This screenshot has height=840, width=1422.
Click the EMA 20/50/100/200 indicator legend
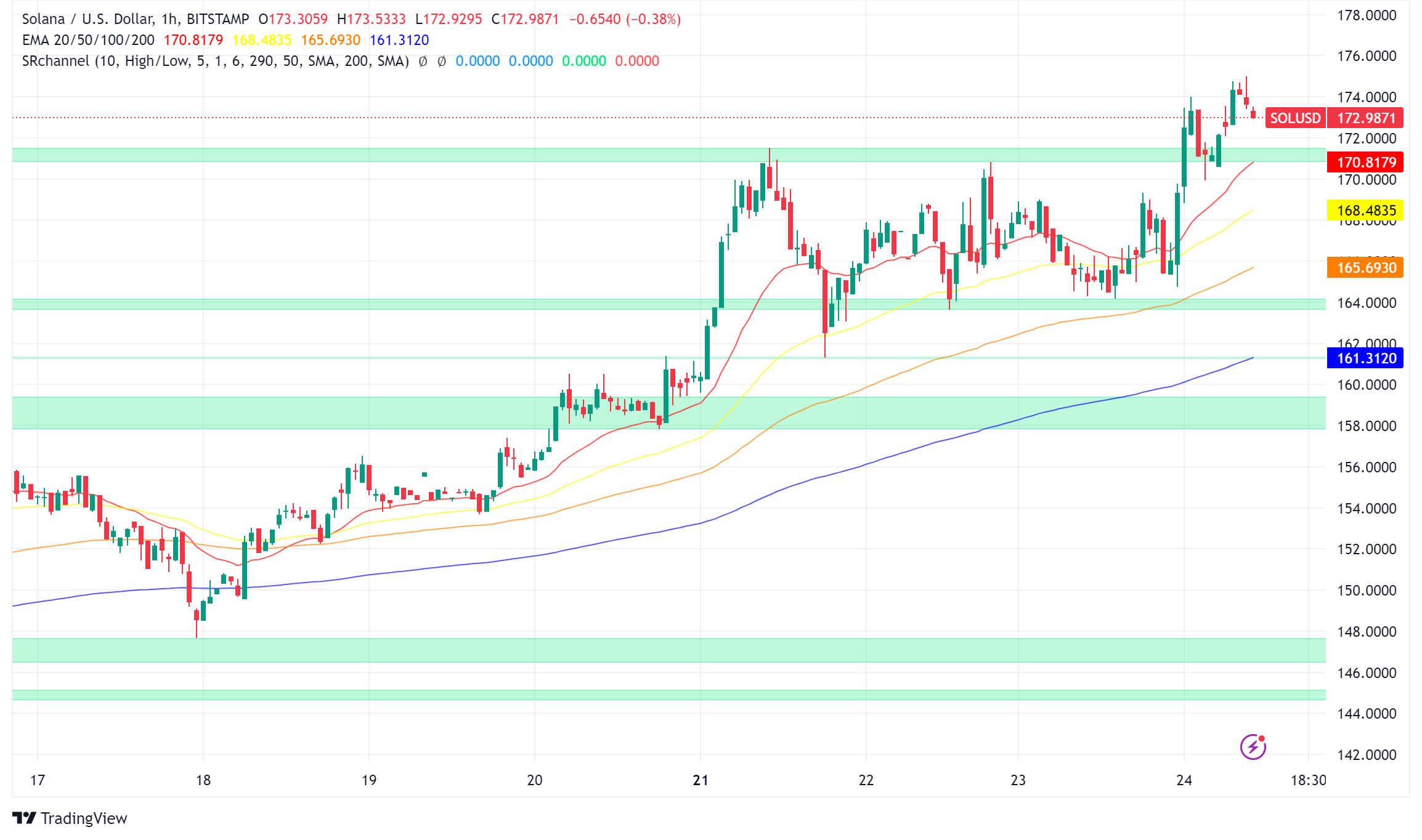(x=88, y=40)
